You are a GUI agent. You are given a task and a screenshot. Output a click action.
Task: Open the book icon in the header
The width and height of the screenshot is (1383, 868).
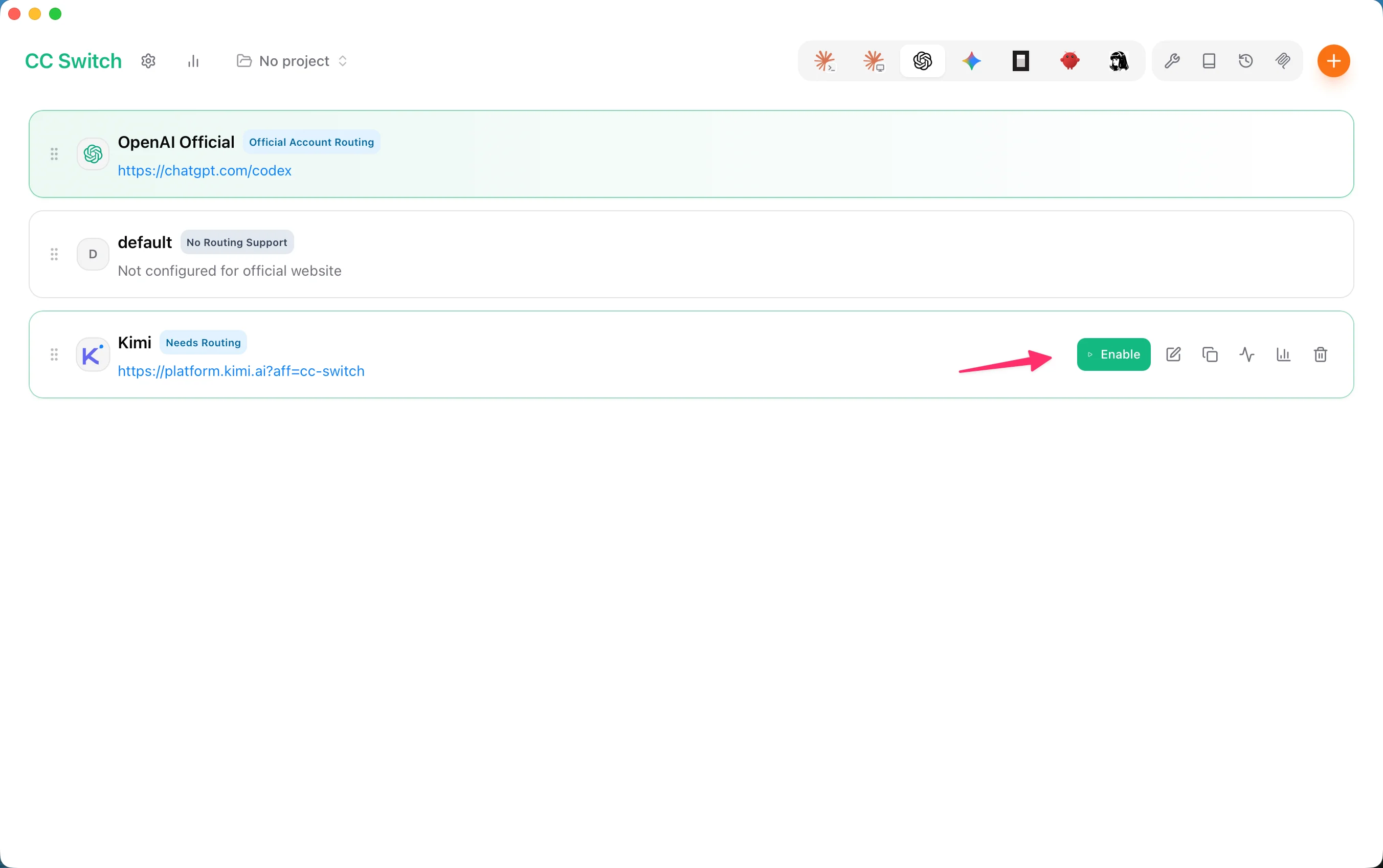[1209, 61]
